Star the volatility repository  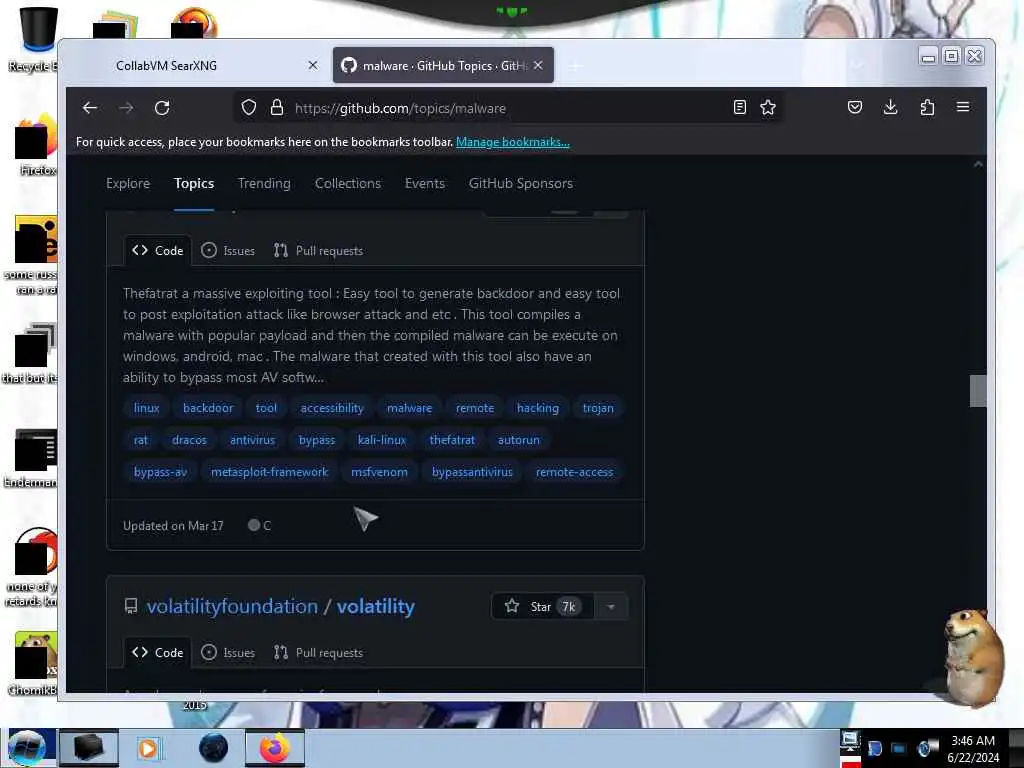click(x=542, y=607)
